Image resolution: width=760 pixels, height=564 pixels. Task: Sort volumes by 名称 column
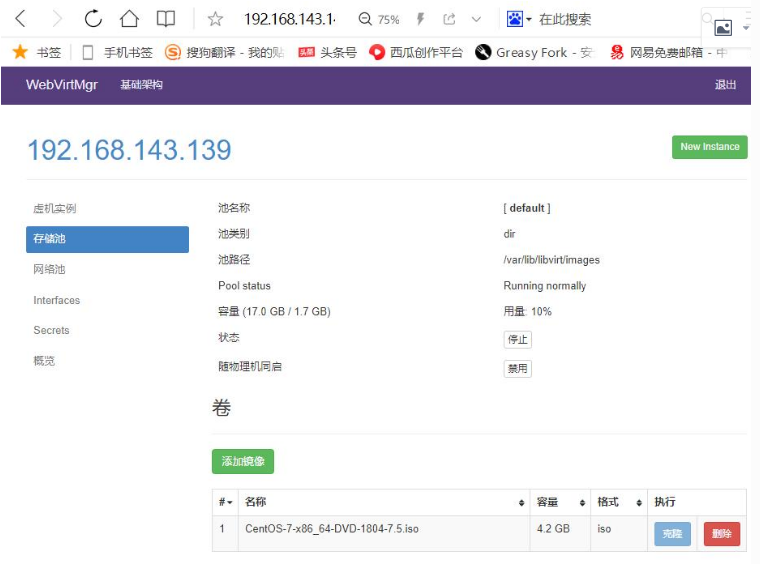pos(384,502)
